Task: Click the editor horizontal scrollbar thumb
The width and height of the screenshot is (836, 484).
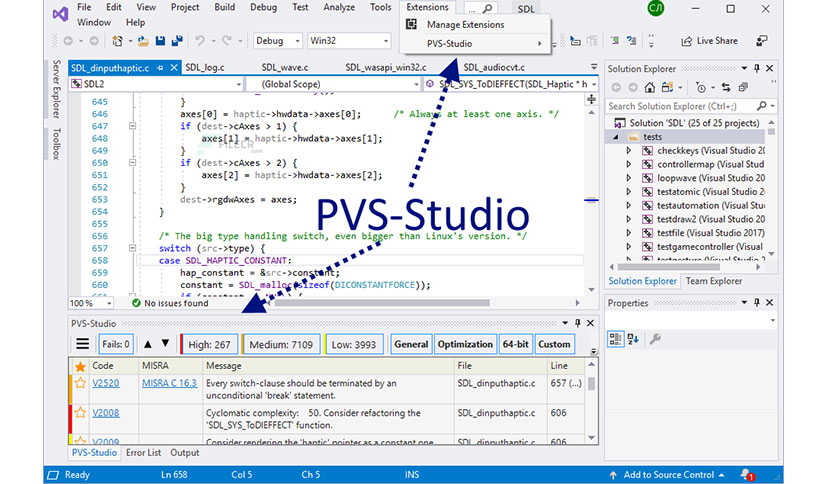Action: (382, 303)
